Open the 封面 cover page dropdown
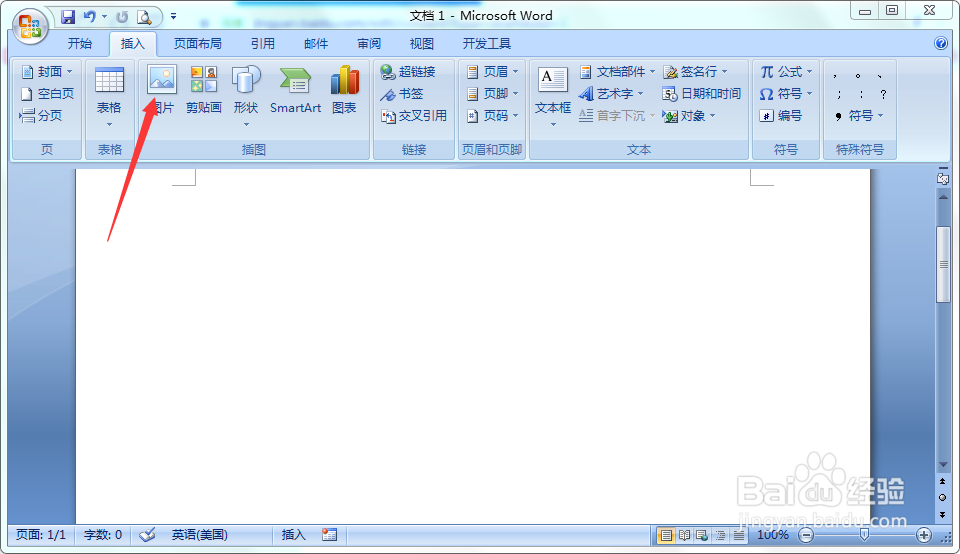 pos(47,72)
